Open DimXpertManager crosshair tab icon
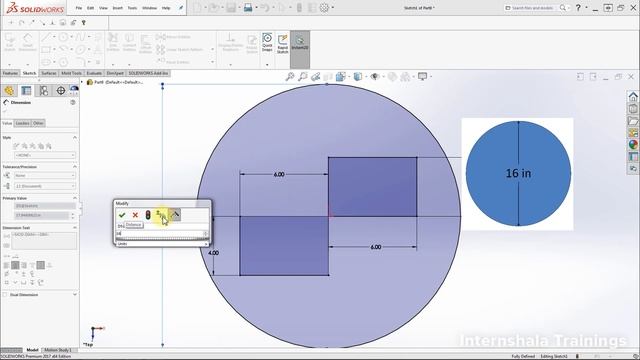 pos(60,90)
